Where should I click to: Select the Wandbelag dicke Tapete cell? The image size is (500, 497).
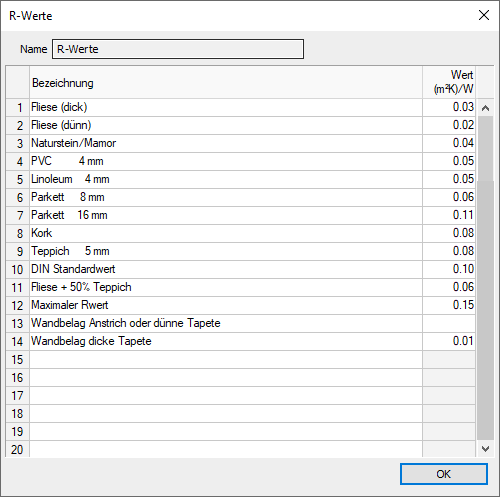point(226,341)
